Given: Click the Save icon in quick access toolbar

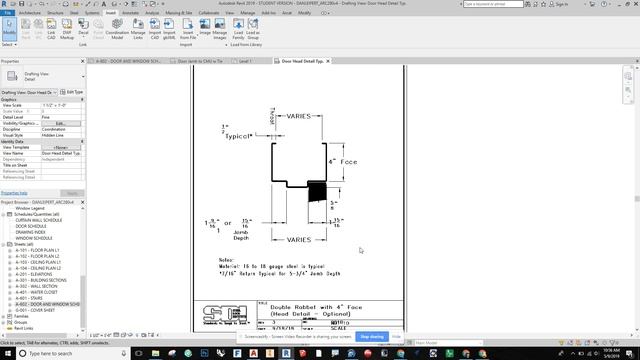Looking at the screenshot, I should [x=22, y=4].
